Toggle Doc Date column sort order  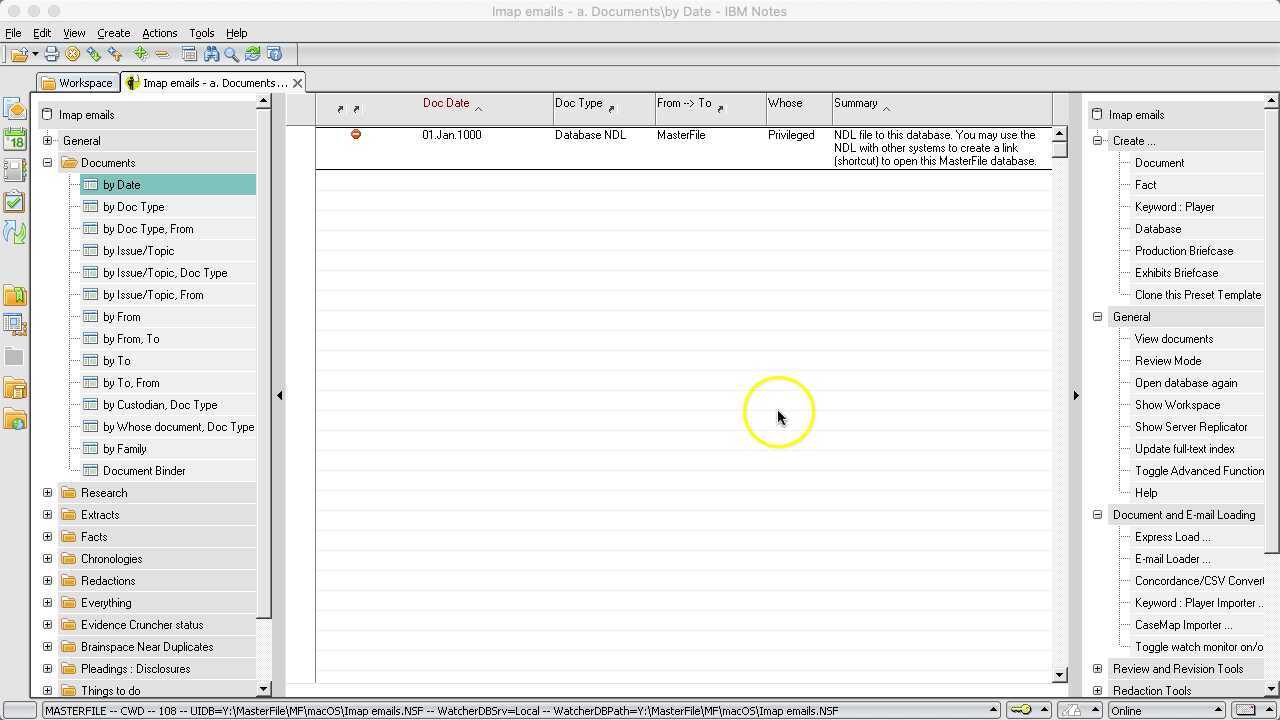pos(447,103)
